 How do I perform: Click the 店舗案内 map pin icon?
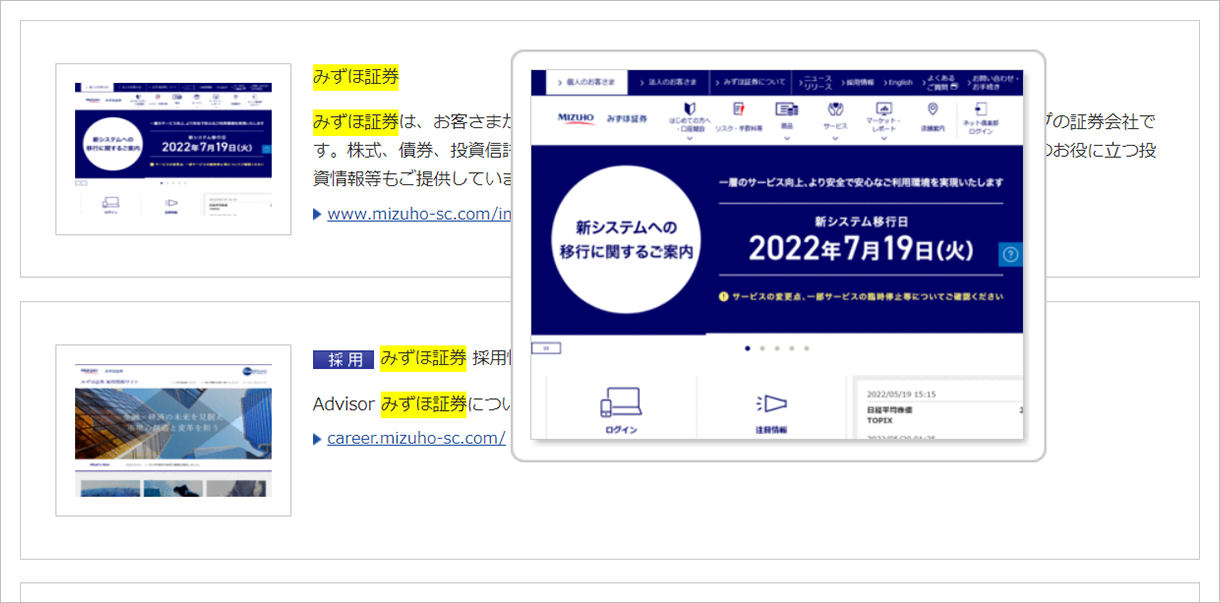[933, 109]
